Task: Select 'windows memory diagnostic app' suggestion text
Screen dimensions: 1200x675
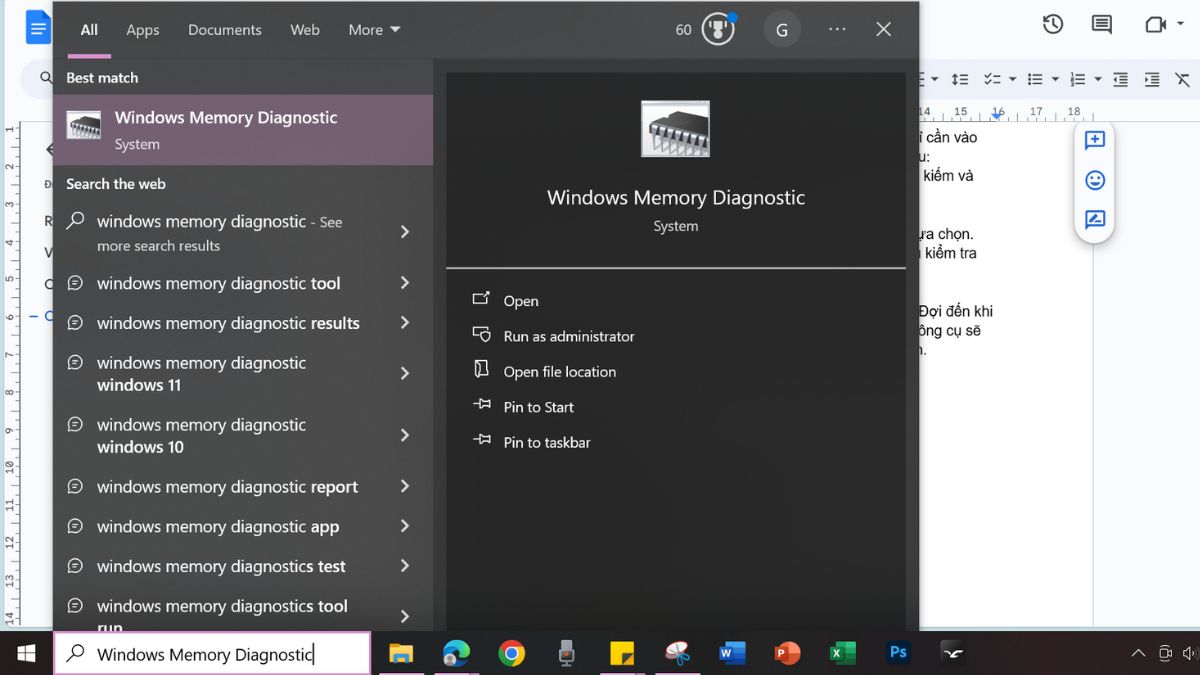Action: click(x=218, y=527)
